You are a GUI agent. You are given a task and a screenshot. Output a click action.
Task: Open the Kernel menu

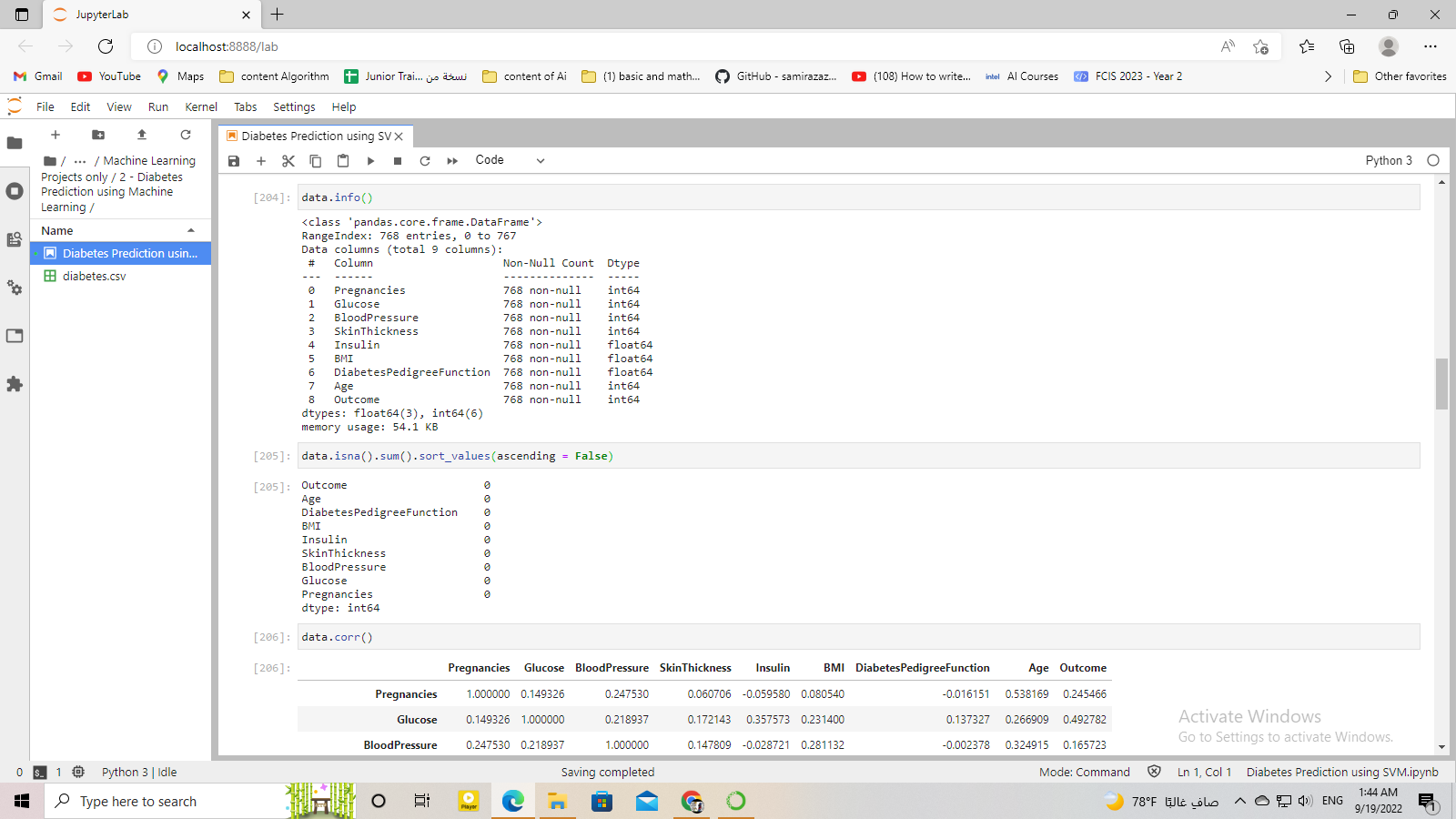pos(200,106)
